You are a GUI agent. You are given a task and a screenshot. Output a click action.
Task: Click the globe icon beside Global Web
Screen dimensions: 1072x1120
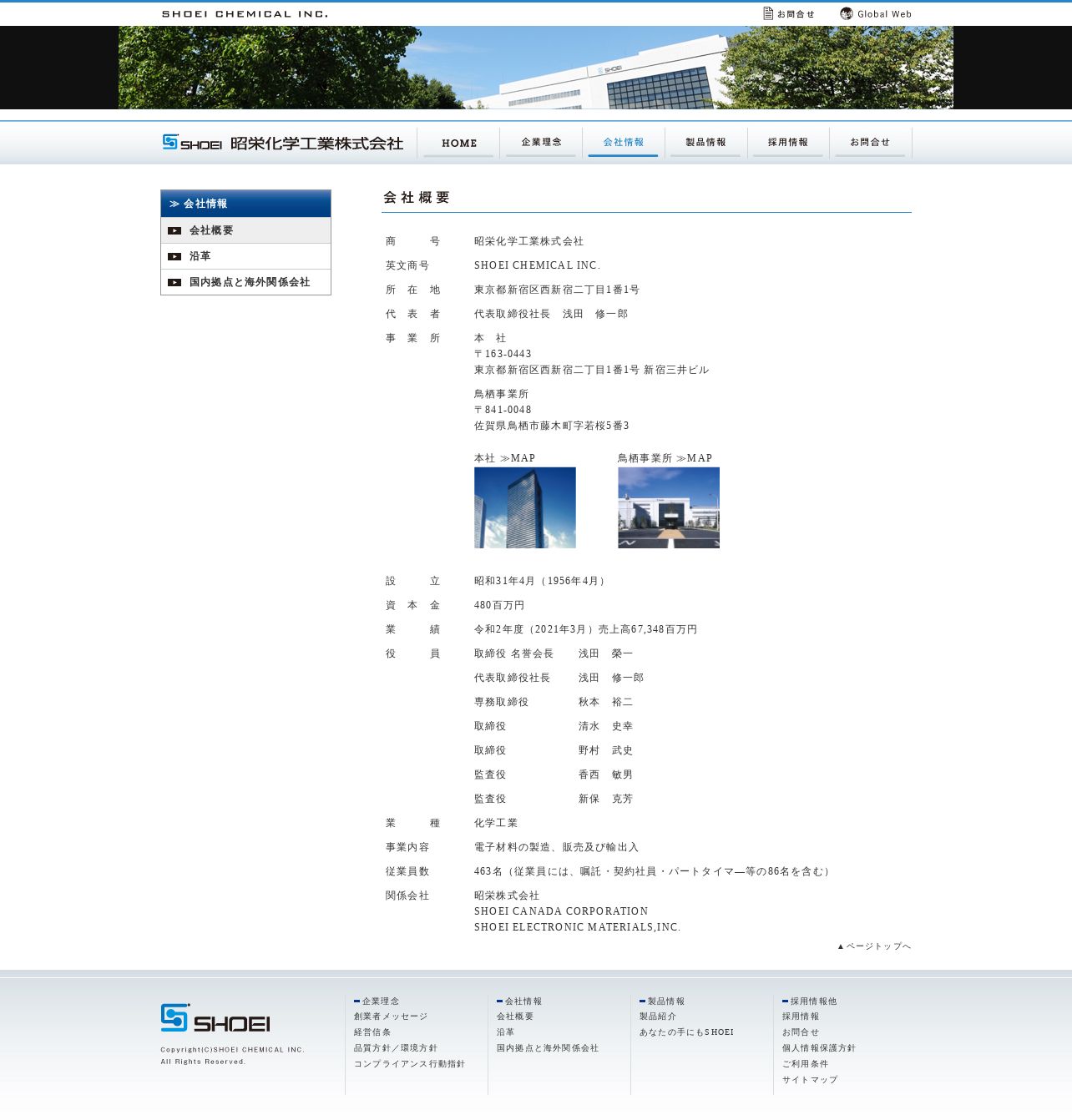[x=847, y=13]
